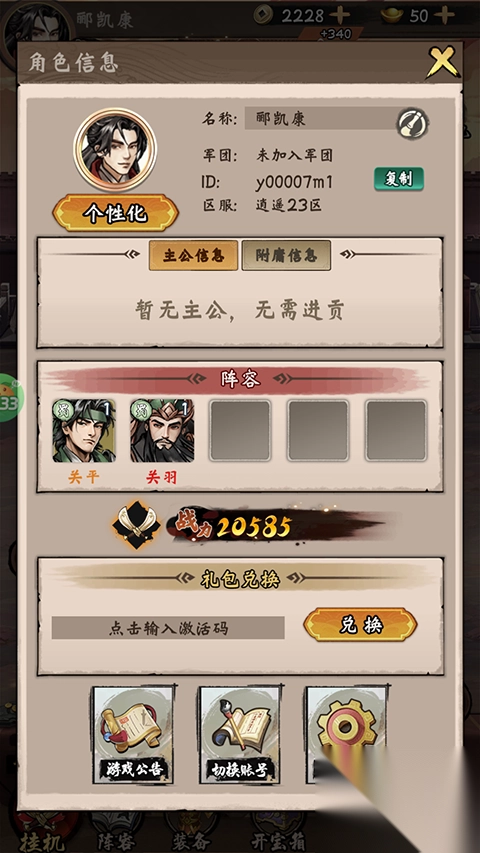Select the third empty lineup slot

tap(240, 431)
